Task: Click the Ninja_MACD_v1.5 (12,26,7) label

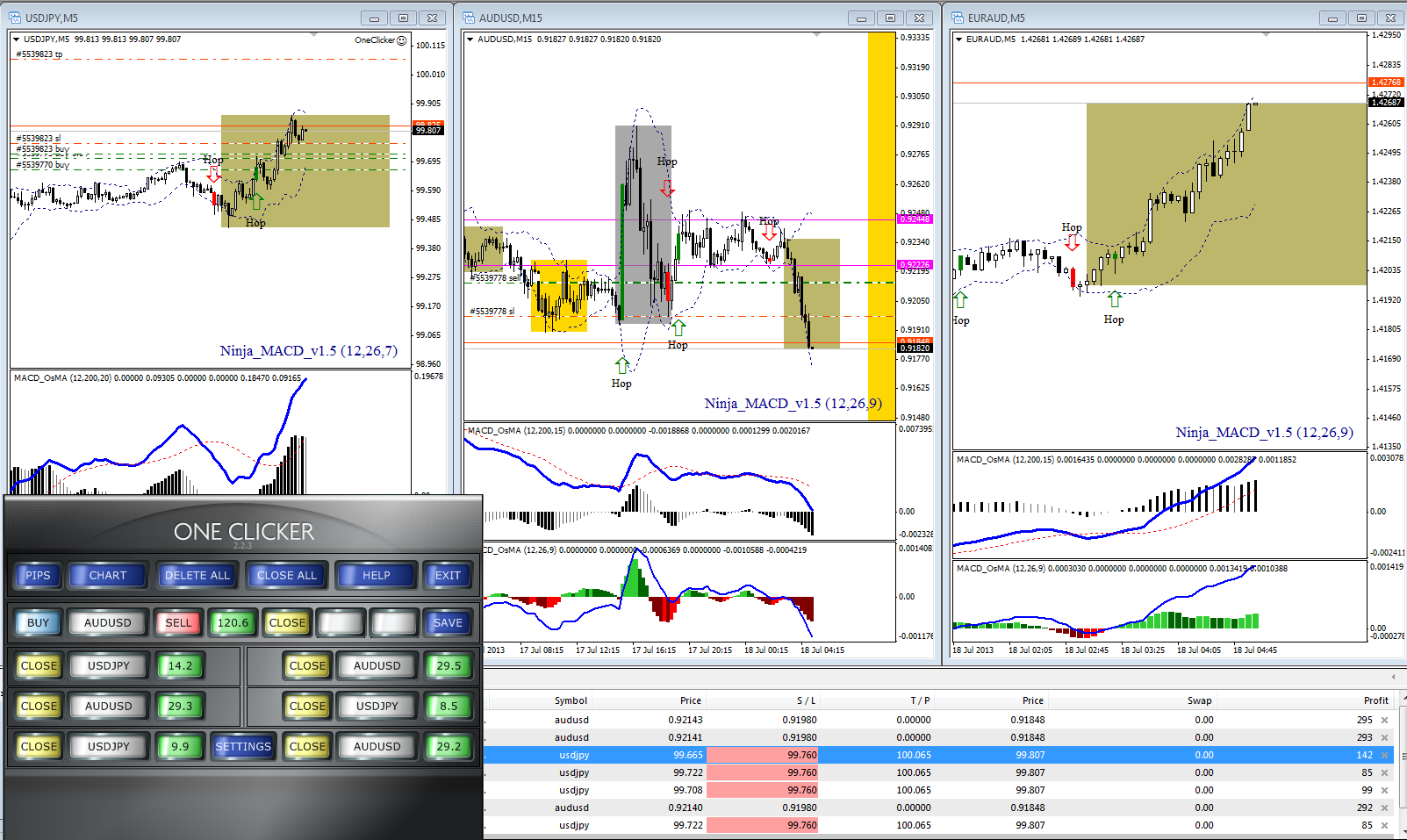Action: coord(308,351)
